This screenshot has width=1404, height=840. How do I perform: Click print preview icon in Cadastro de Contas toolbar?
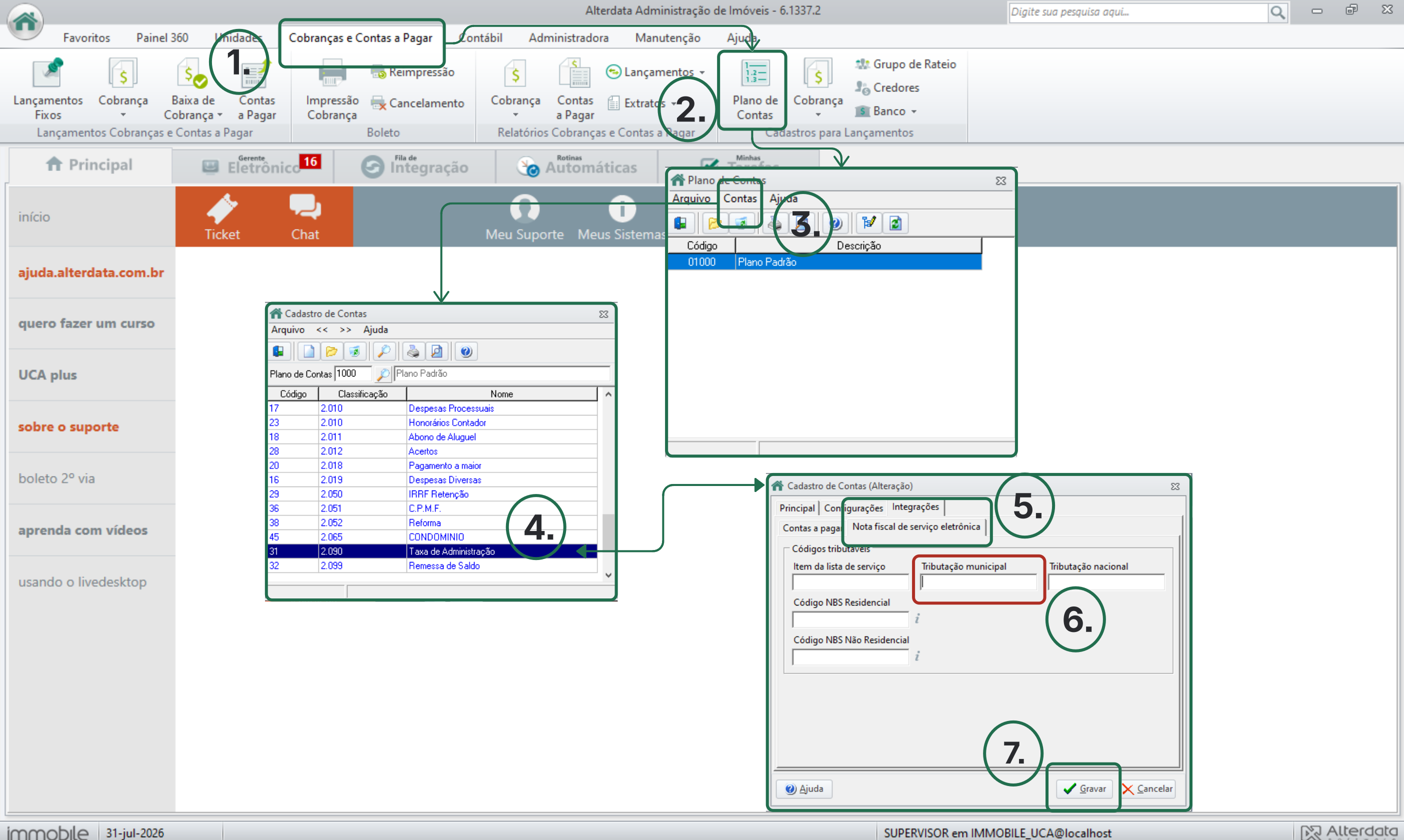(436, 351)
